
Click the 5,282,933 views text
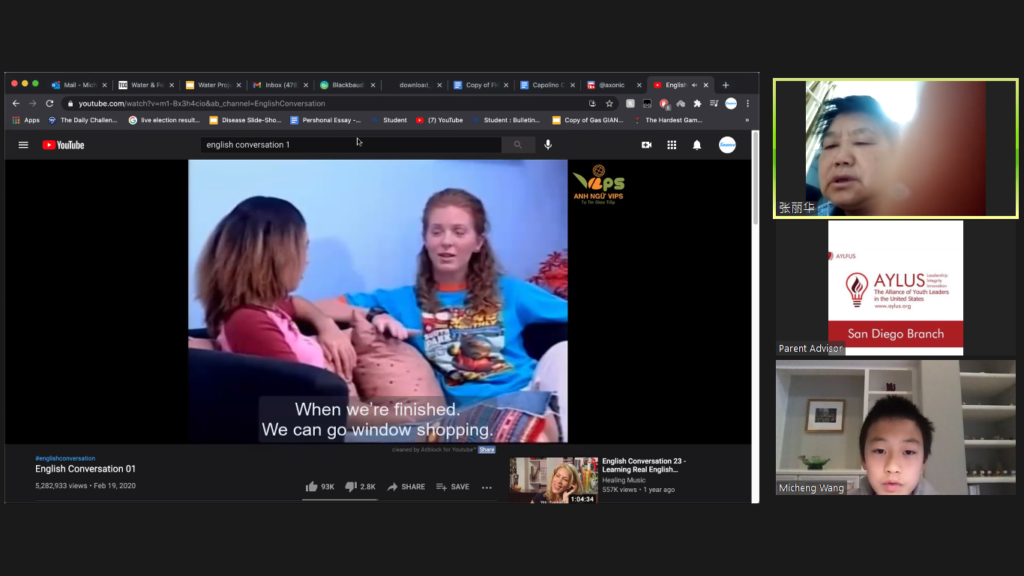[61, 486]
